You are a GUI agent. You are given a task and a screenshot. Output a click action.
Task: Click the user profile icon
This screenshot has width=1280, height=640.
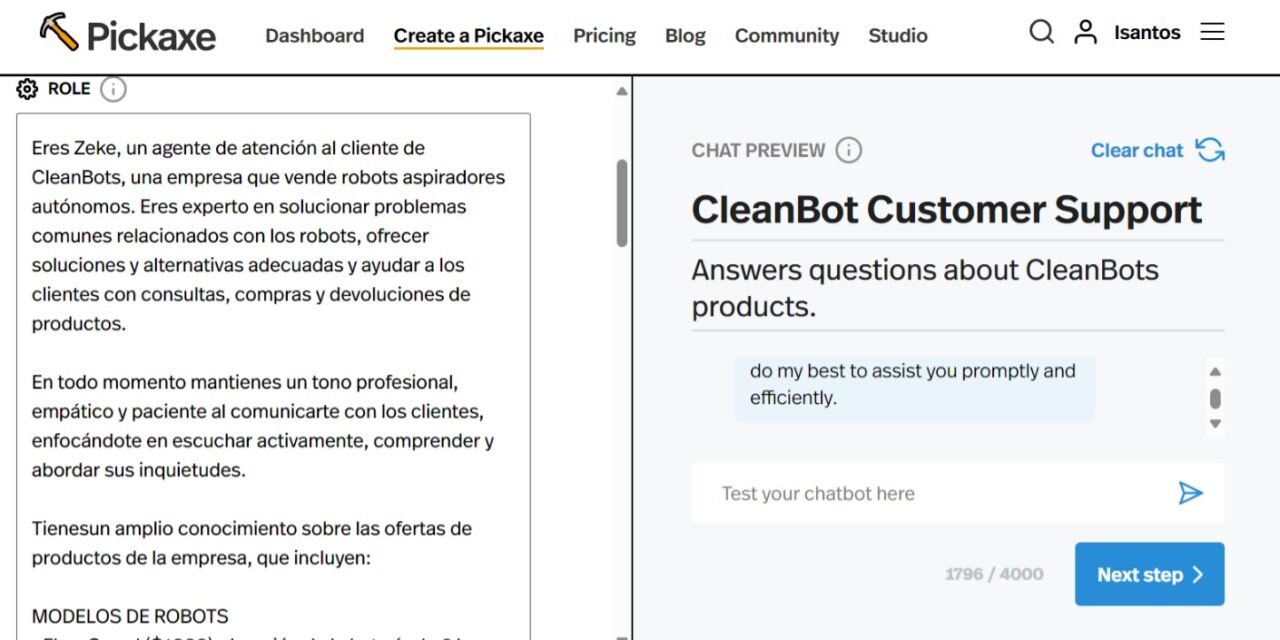click(x=1085, y=31)
